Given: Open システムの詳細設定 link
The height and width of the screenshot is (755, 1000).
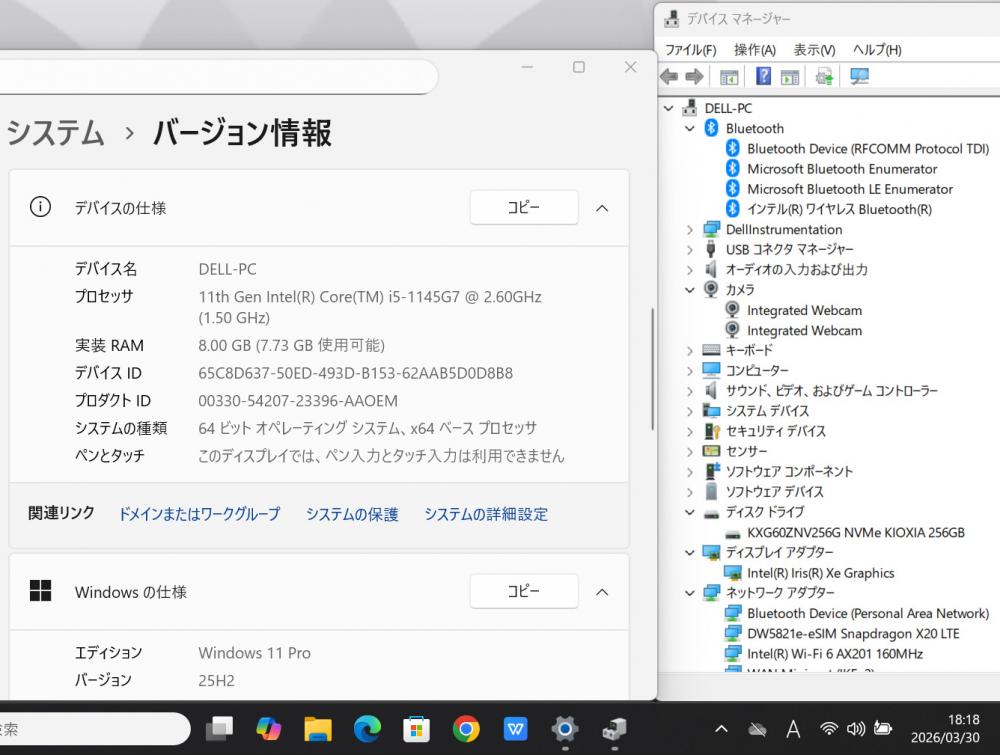Looking at the screenshot, I should tap(486, 514).
